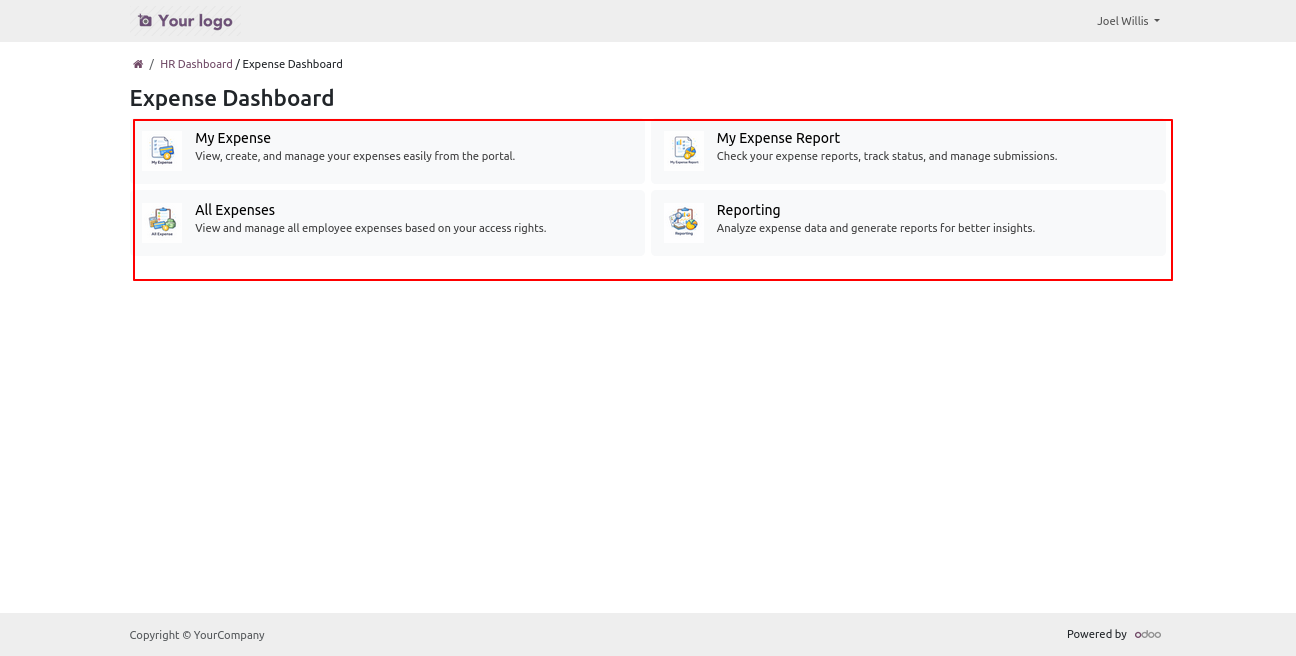Click the 'Your logo' text in header
The width and height of the screenshot is (1296, 656).
click(195, 21)
